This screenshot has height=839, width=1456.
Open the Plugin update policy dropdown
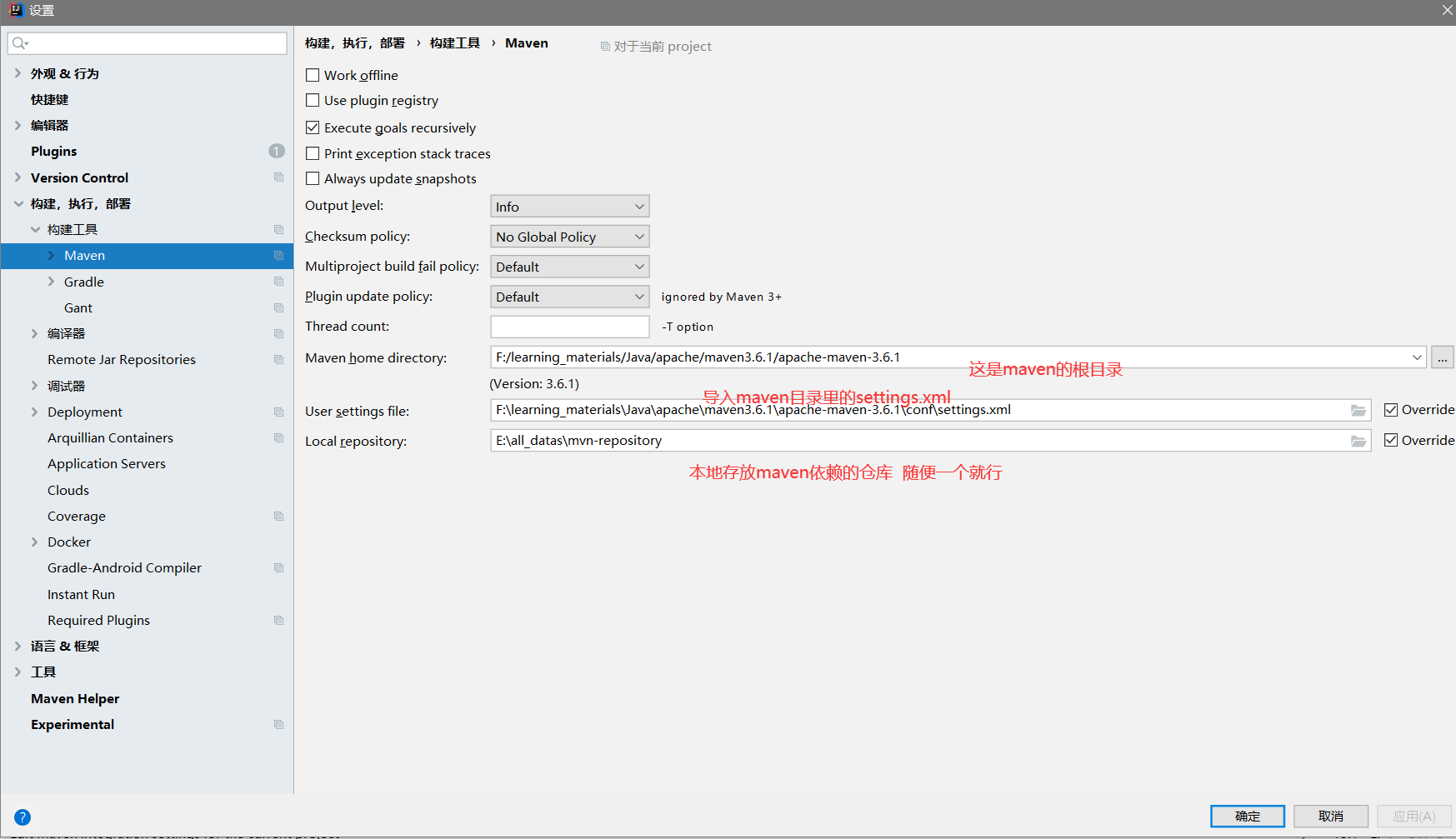click(570, 297)
